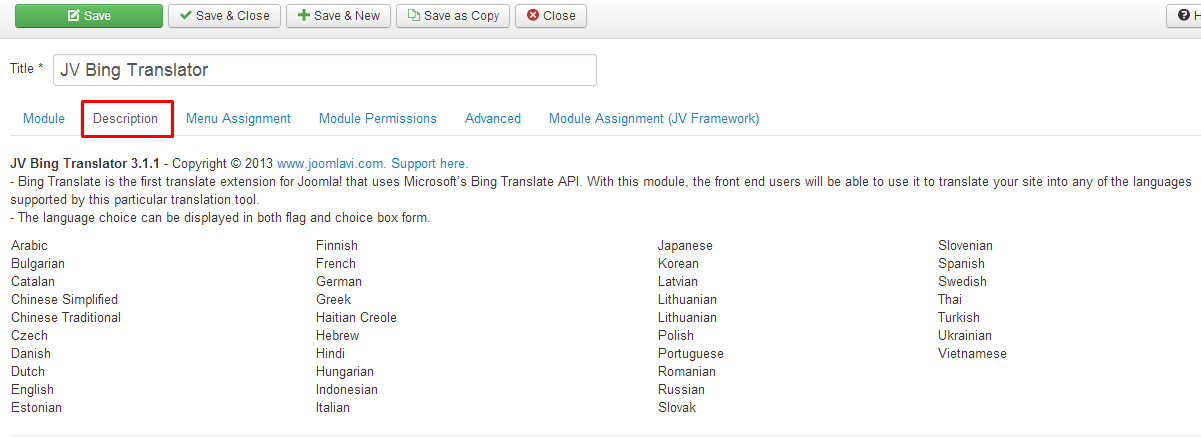
Task: Open the www.joomlavi.com link
Action: click(x=330, y=163)
